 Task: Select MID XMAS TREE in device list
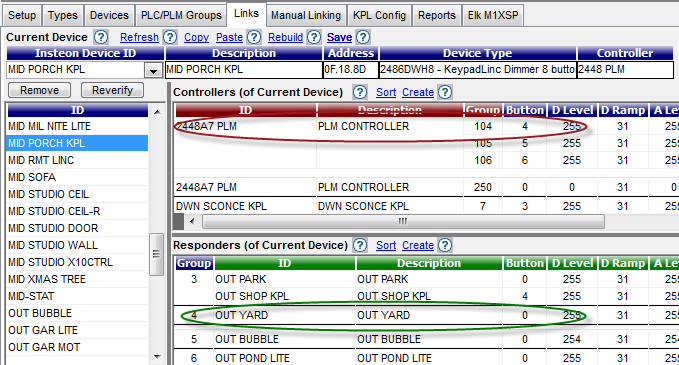(x=78, y=279)
